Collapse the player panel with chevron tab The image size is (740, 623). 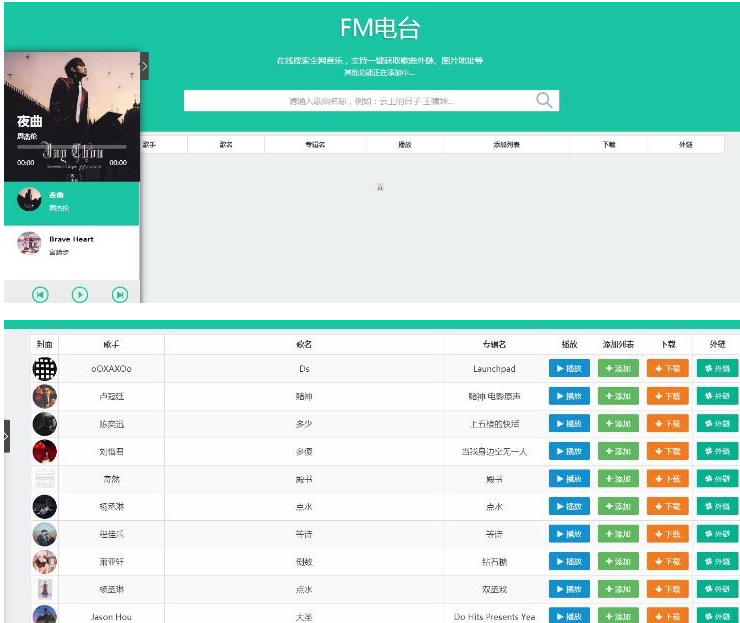(x=144, y=66)
